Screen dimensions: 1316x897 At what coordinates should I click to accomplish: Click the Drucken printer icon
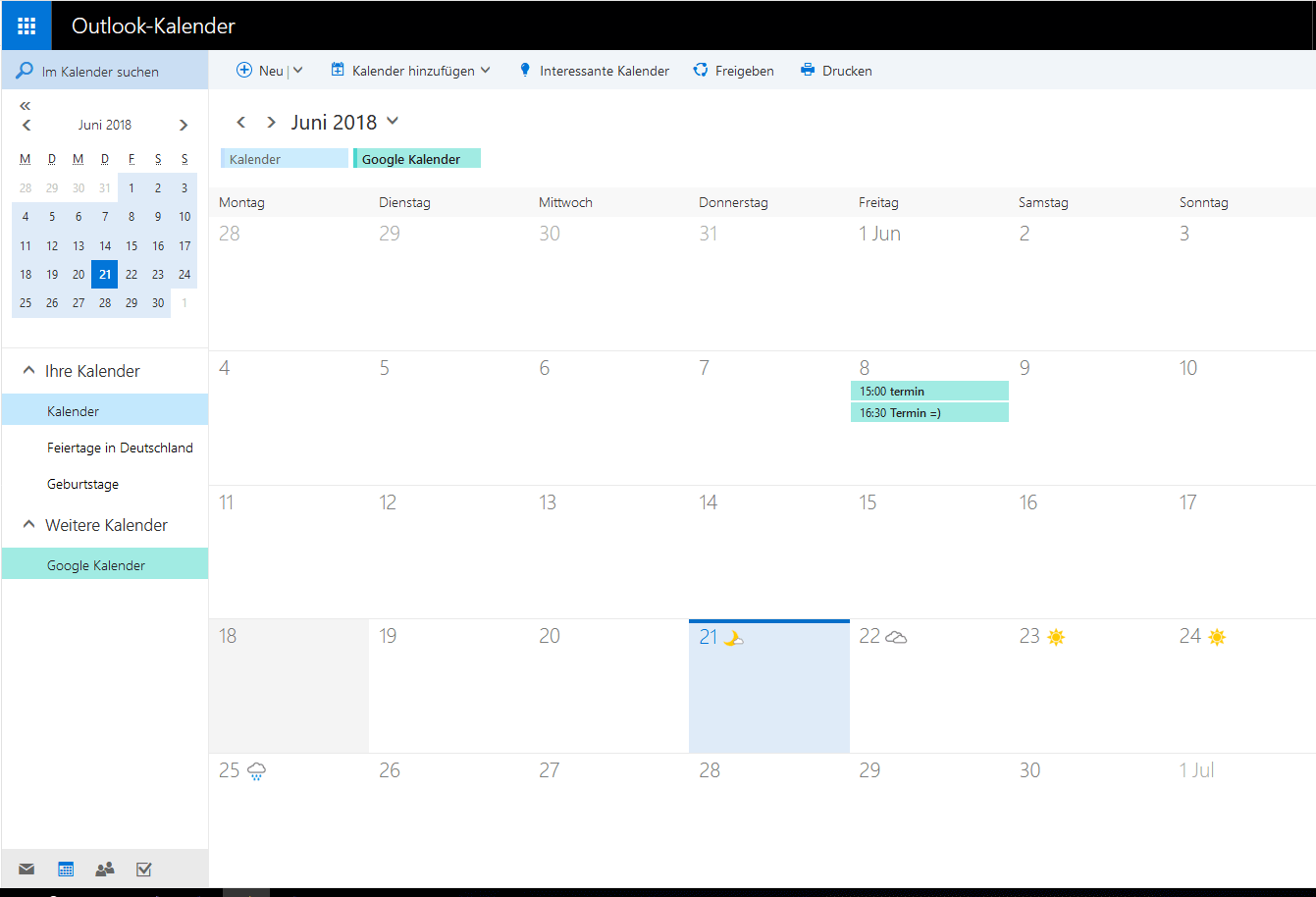(808, 70)
